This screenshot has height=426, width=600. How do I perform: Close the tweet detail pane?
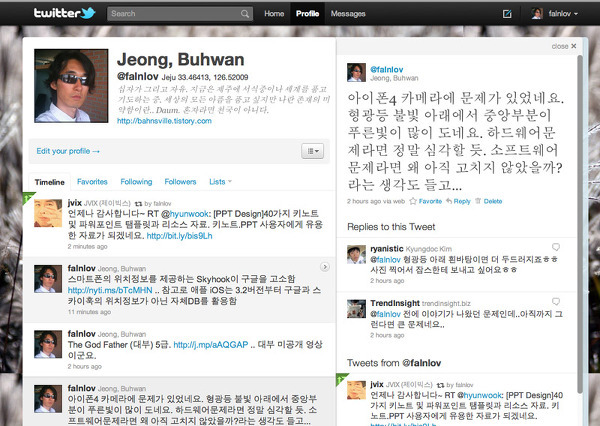(564, 46)
